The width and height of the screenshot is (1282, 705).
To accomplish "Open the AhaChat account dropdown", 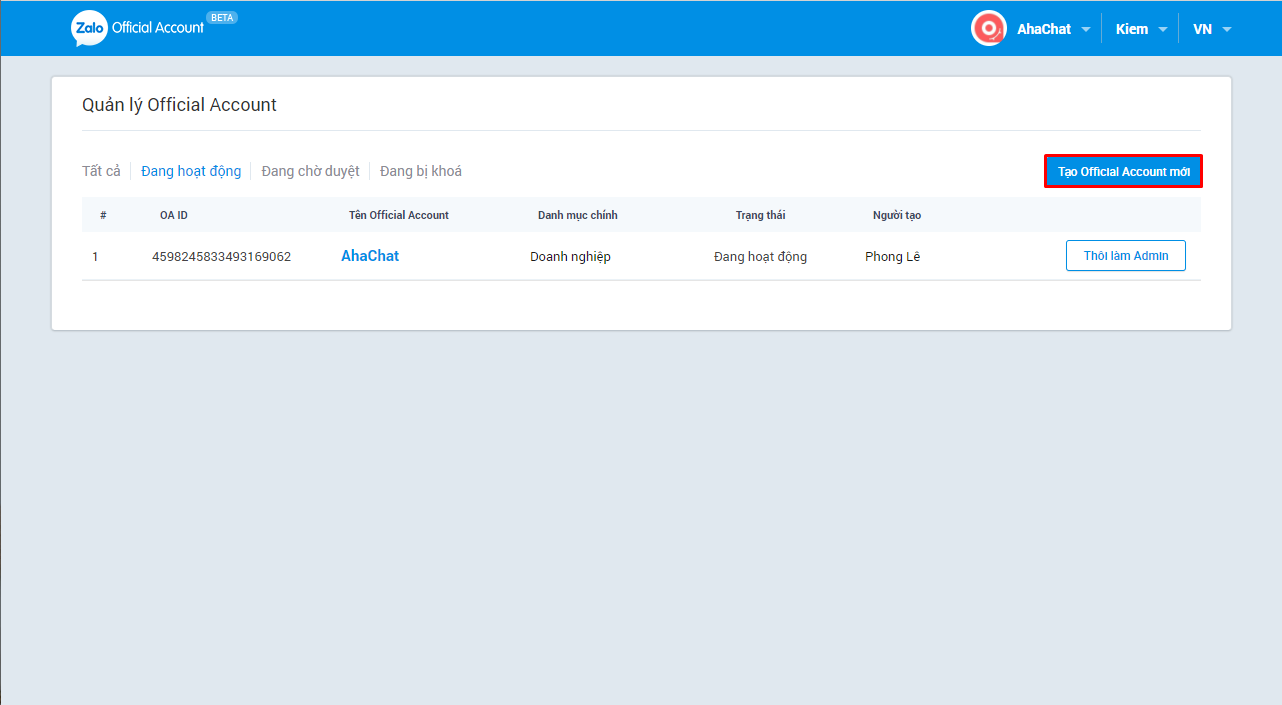I will click(1054, 29).
